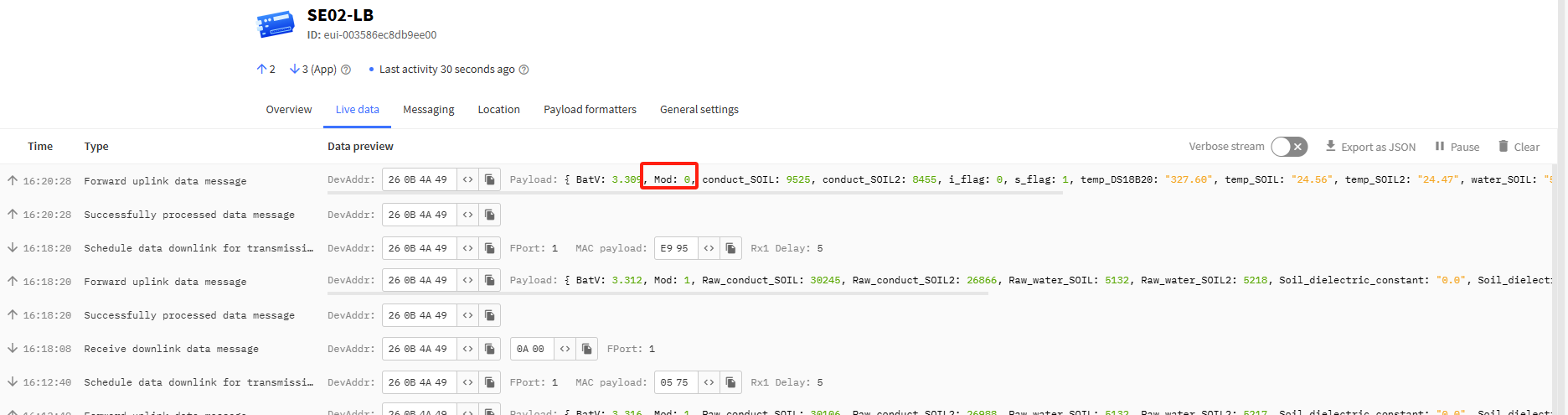1568x415 pixels.
Task: Click the downlink count 3 (App)
Action: [313, 70]
